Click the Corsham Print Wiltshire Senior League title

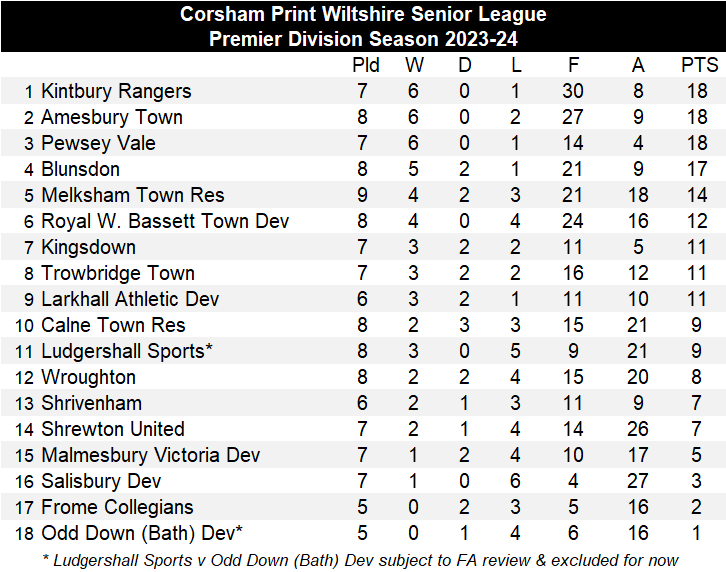(363, 15)
